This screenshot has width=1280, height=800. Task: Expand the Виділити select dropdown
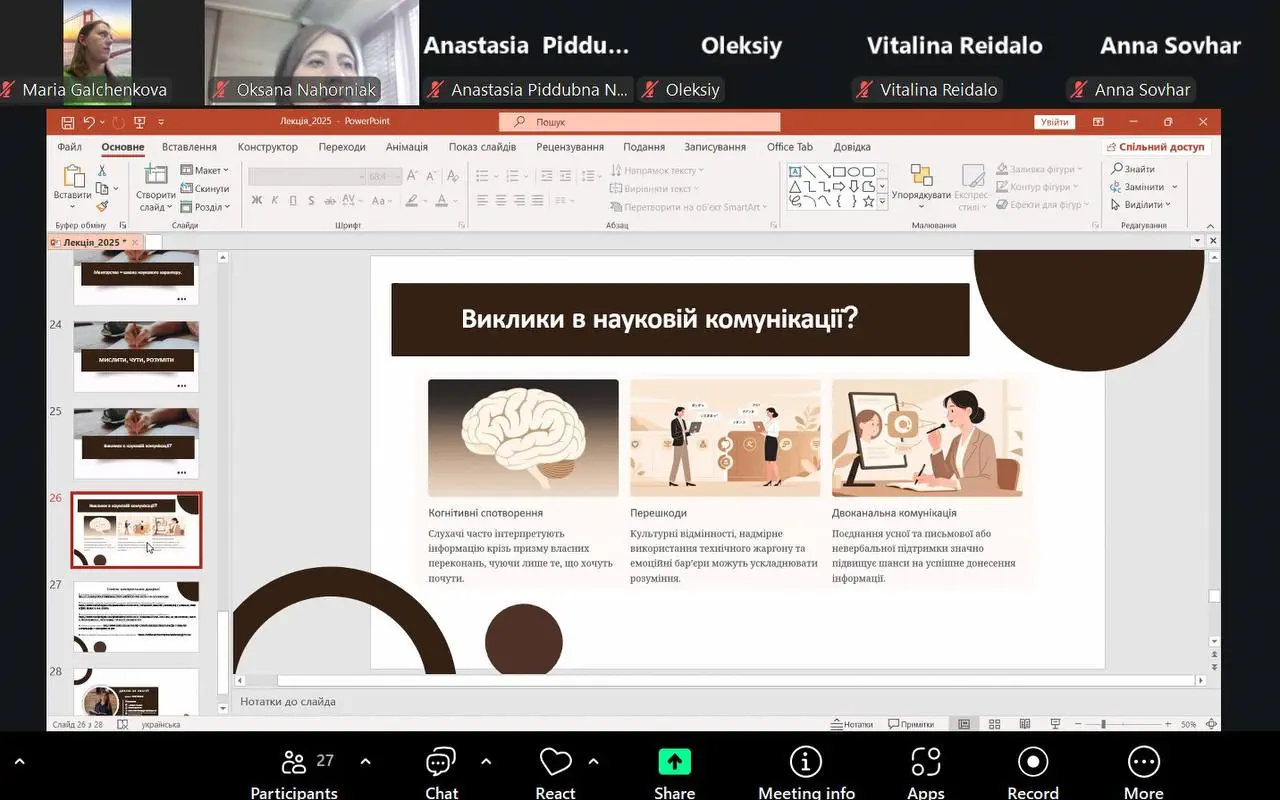[1143, 205]
